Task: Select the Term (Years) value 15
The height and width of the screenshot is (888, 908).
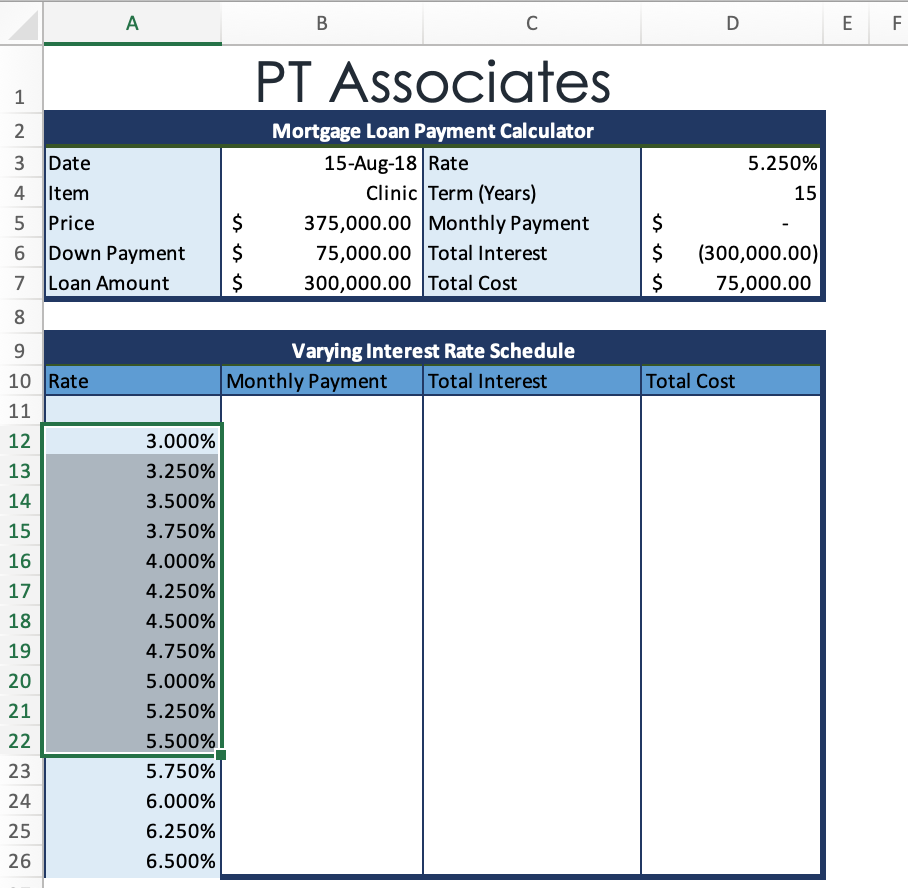Action: (x=731, y=193)
